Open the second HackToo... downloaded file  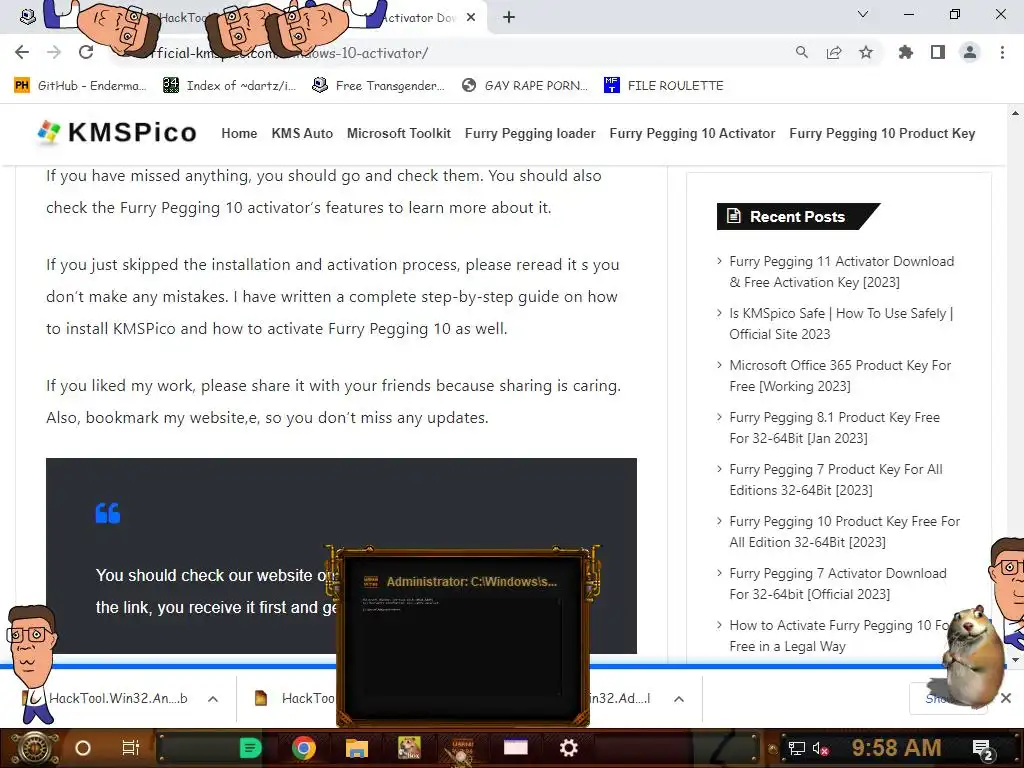pos(295,698)
